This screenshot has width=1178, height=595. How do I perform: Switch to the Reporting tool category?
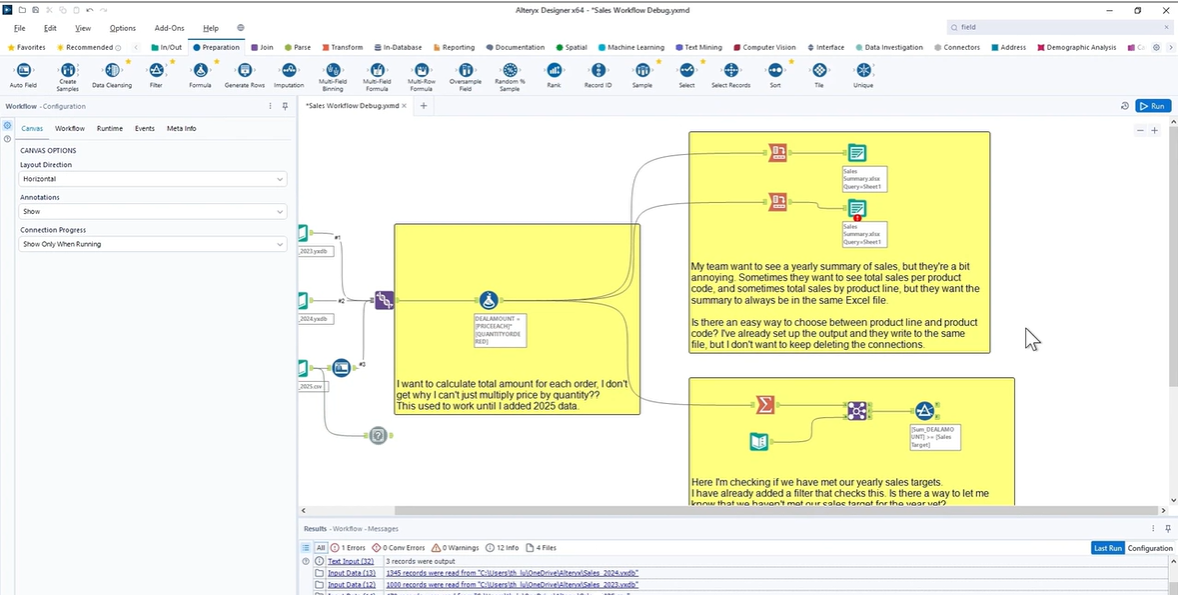coord(453,47)
